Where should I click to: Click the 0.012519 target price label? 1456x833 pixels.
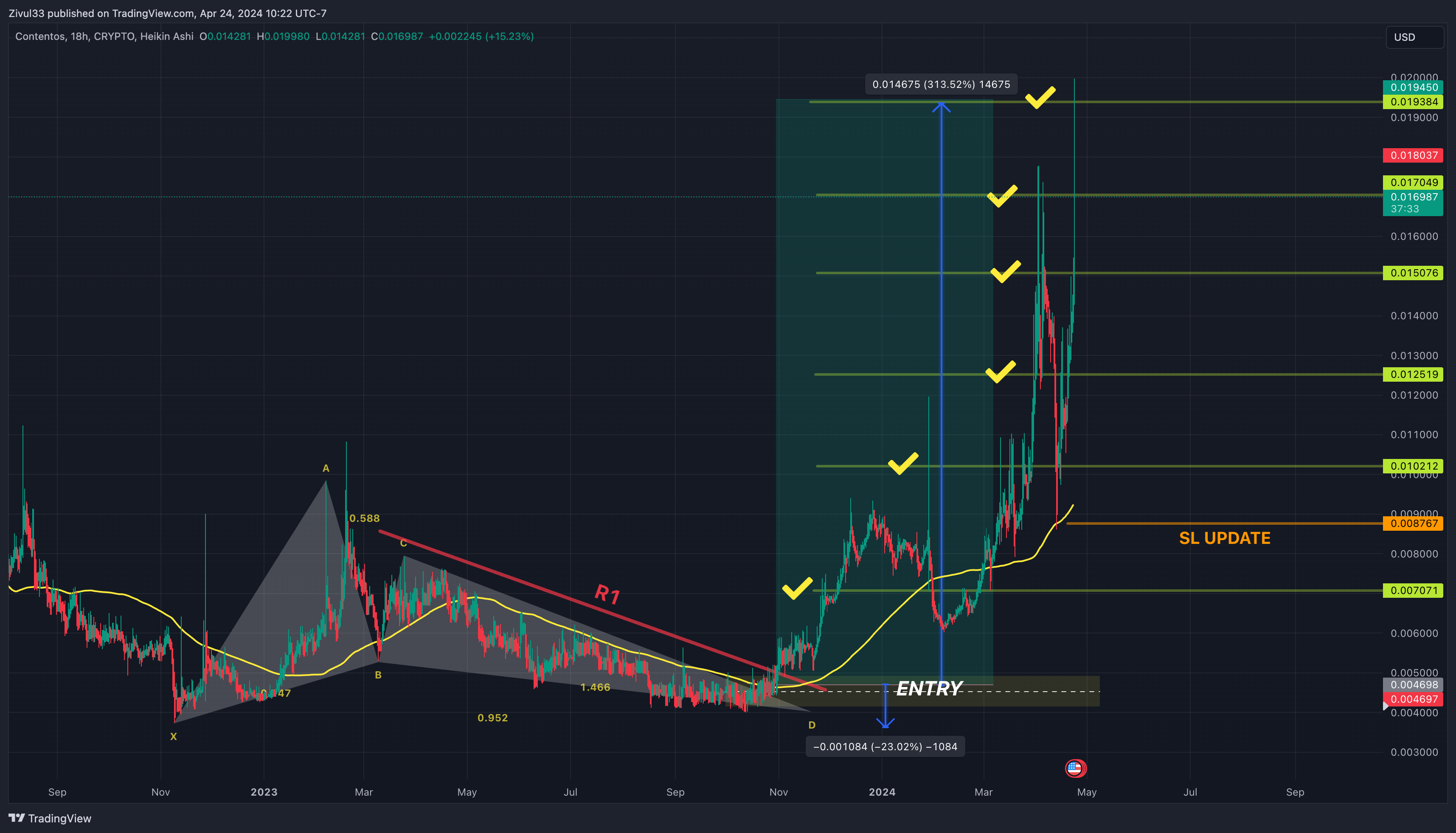1413,374
